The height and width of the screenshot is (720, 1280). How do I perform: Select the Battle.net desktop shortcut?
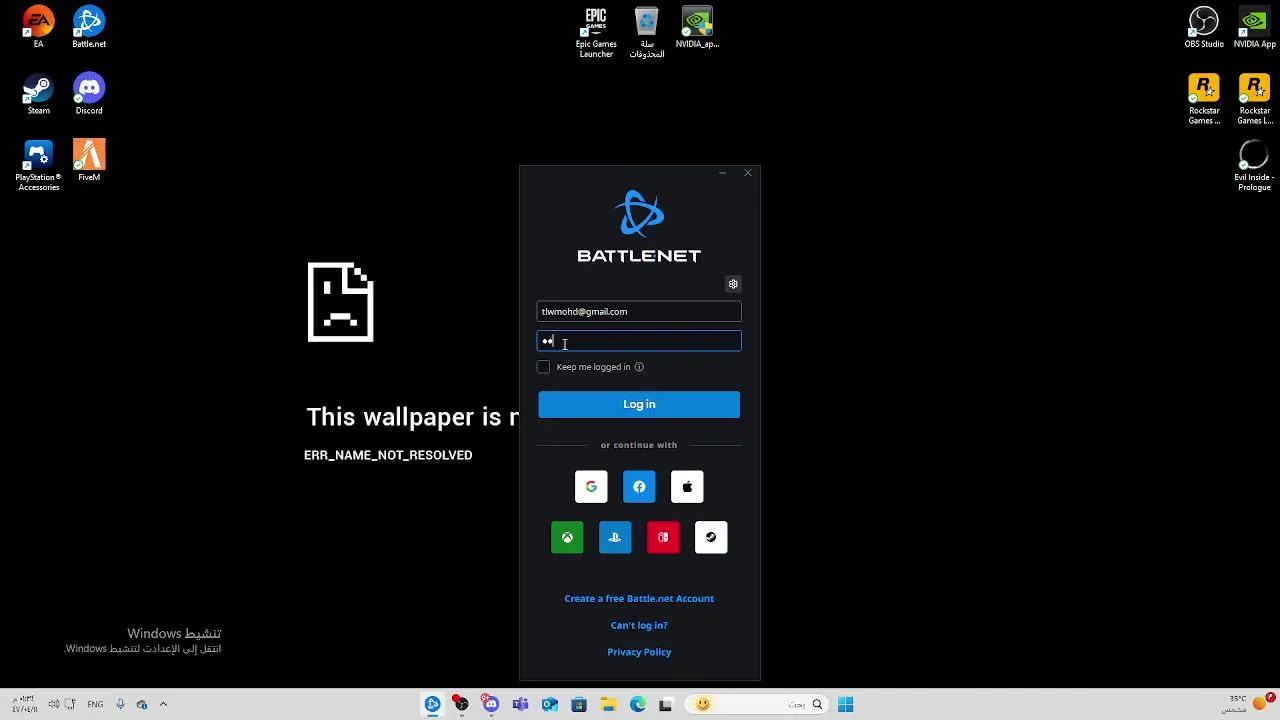click(89, 27)
